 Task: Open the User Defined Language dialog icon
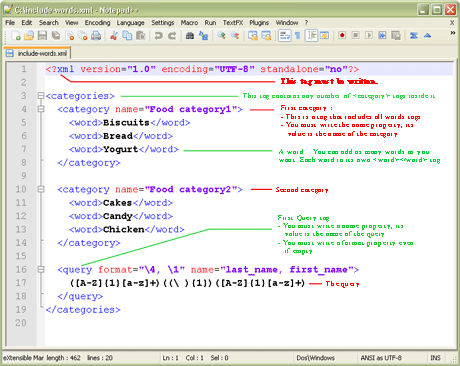tap(324, 35)
